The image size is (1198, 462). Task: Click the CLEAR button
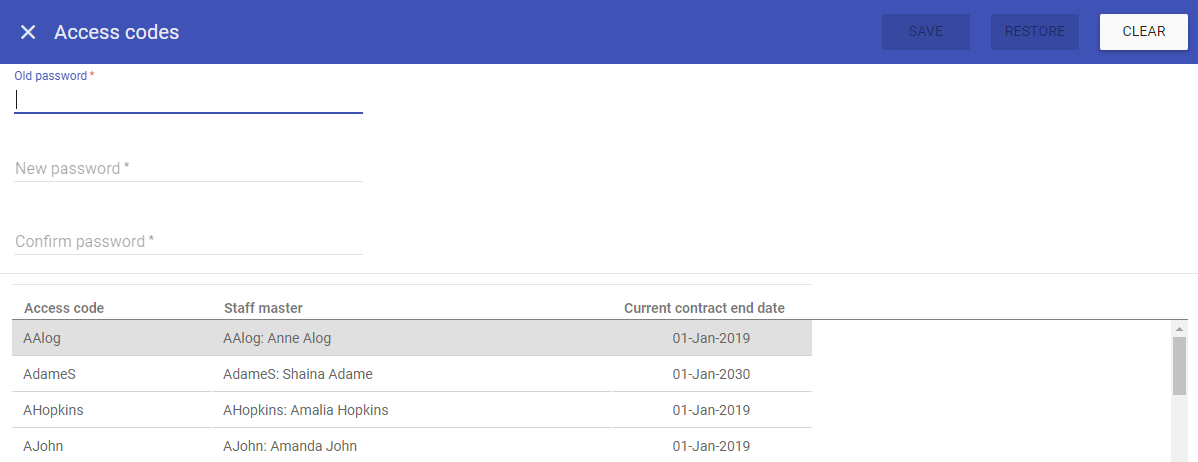1143,32
